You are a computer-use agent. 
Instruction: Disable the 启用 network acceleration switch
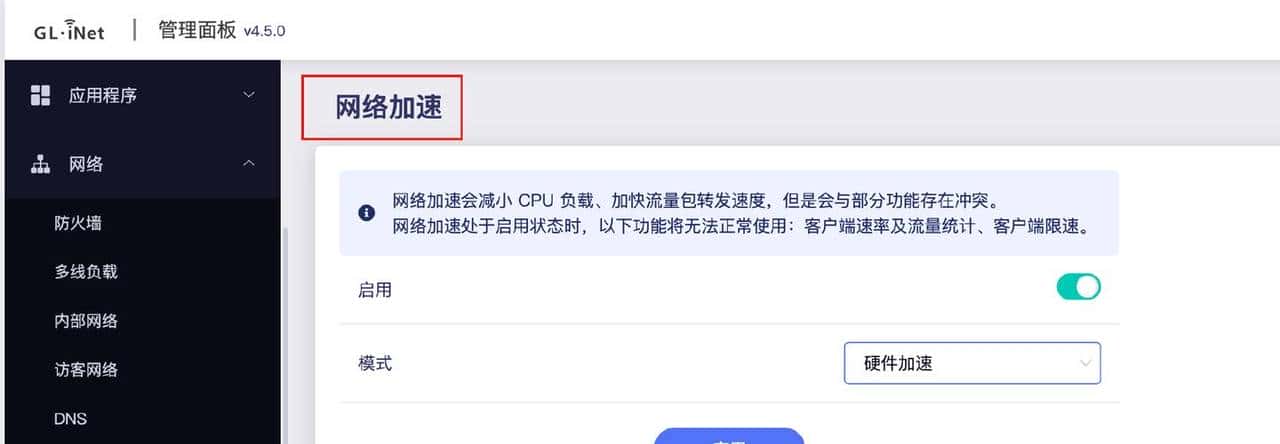pos(1078,287)
